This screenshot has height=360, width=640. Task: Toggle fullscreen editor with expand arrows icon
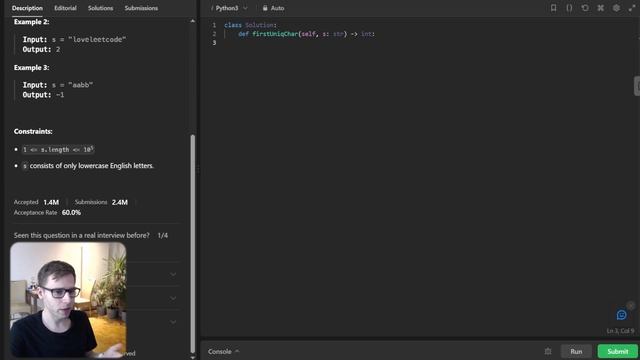pyautogui.click(x=632, y=8)
